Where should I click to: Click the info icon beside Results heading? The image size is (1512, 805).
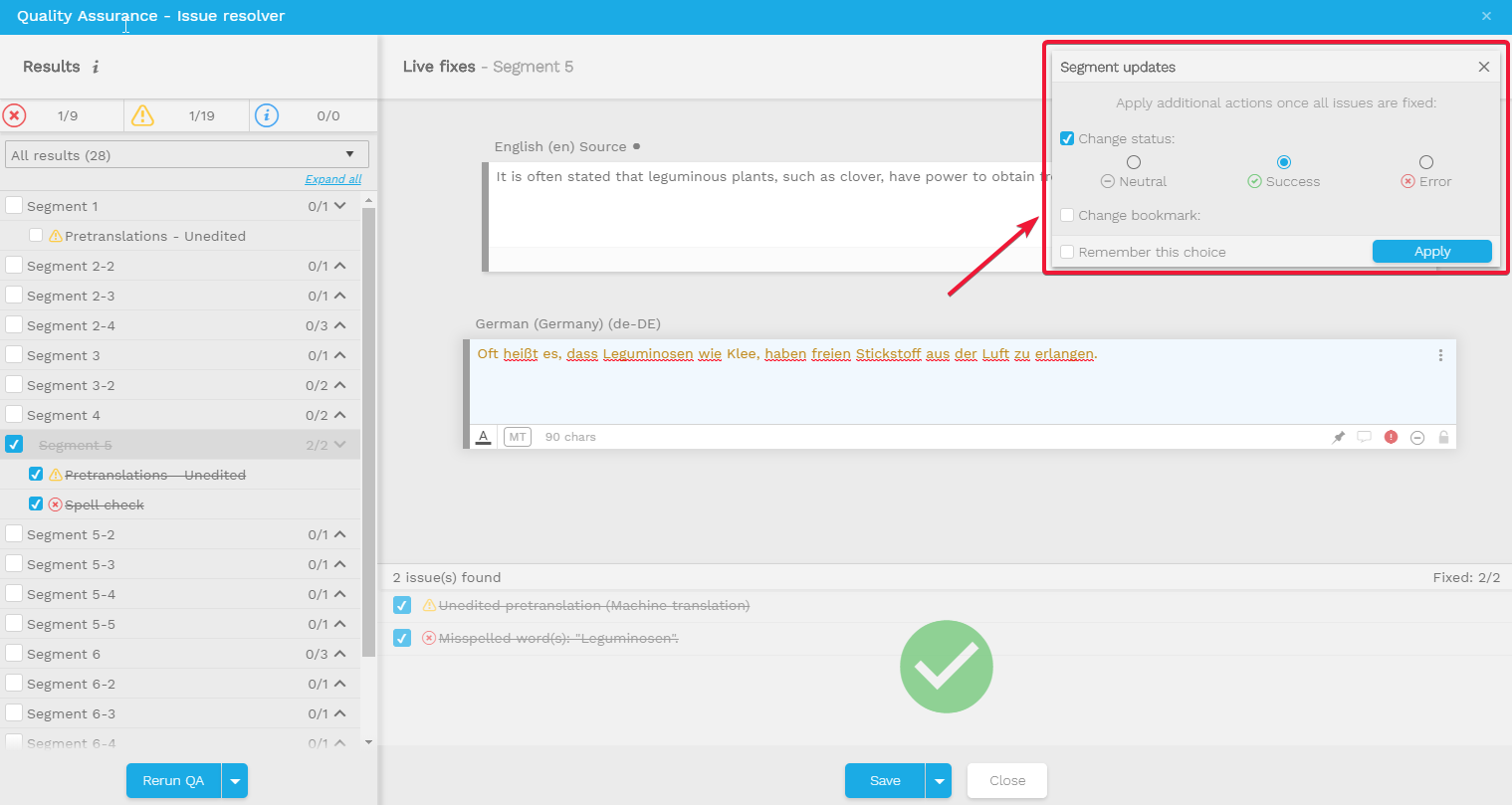[x=96, y=67]
